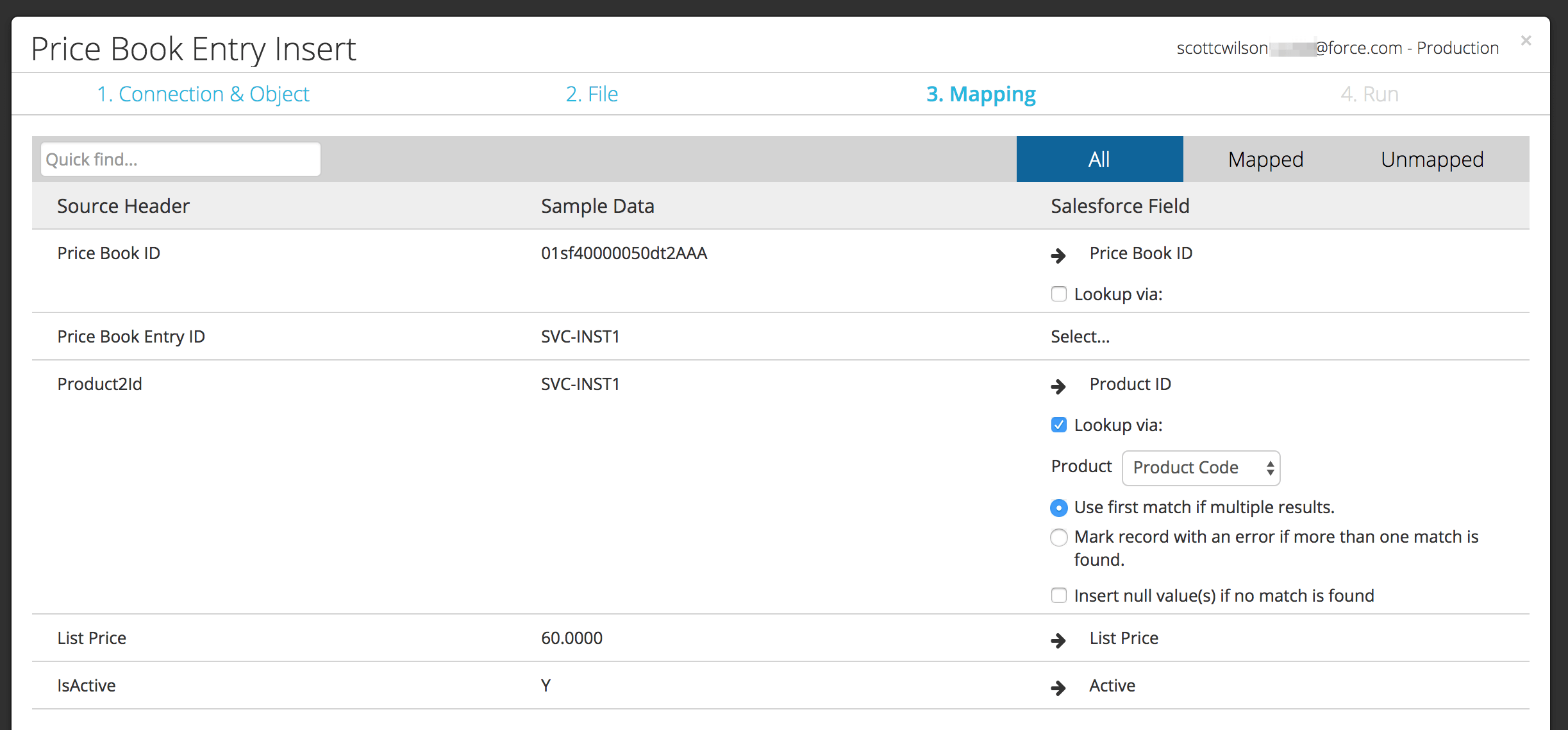Click the Source Header column title
The image size is (1568, 730).
123,206
